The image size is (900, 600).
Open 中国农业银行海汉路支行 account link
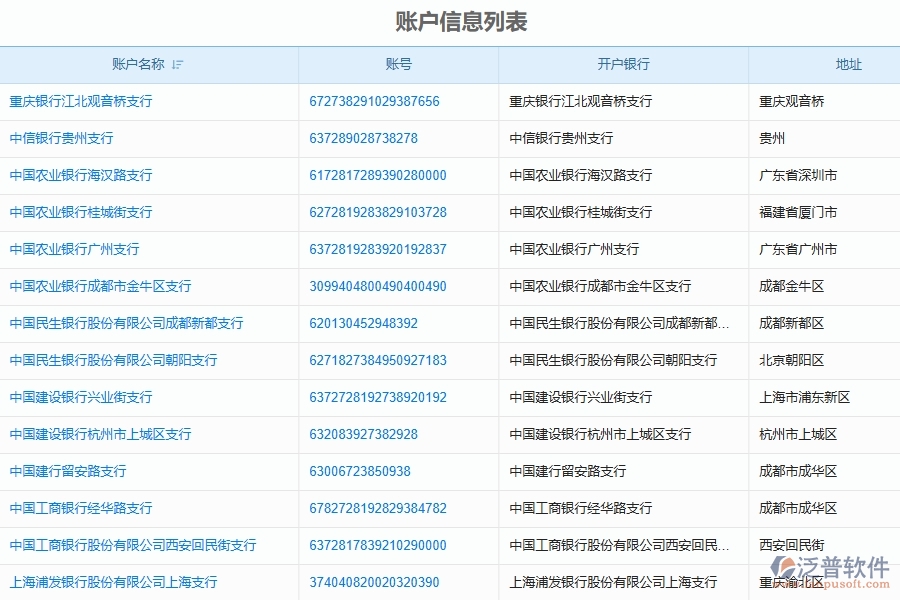(80, 175)
